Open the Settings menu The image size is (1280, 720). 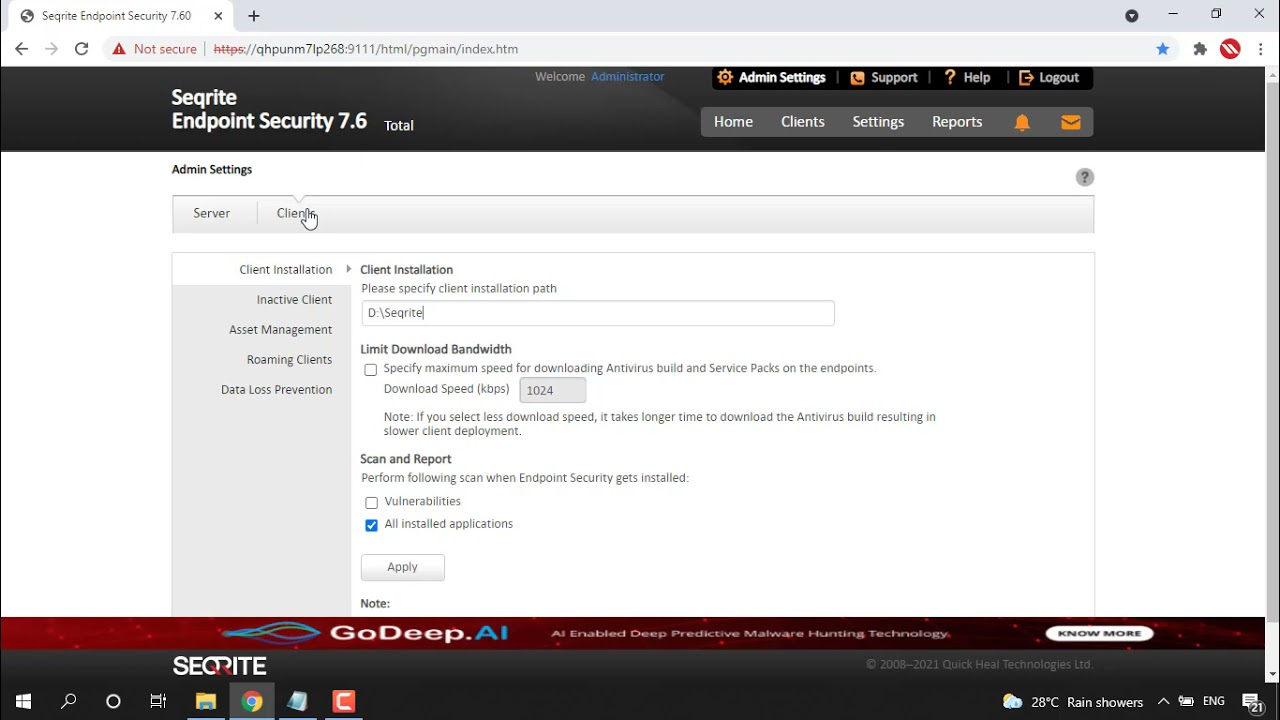[x=878, y=122]
